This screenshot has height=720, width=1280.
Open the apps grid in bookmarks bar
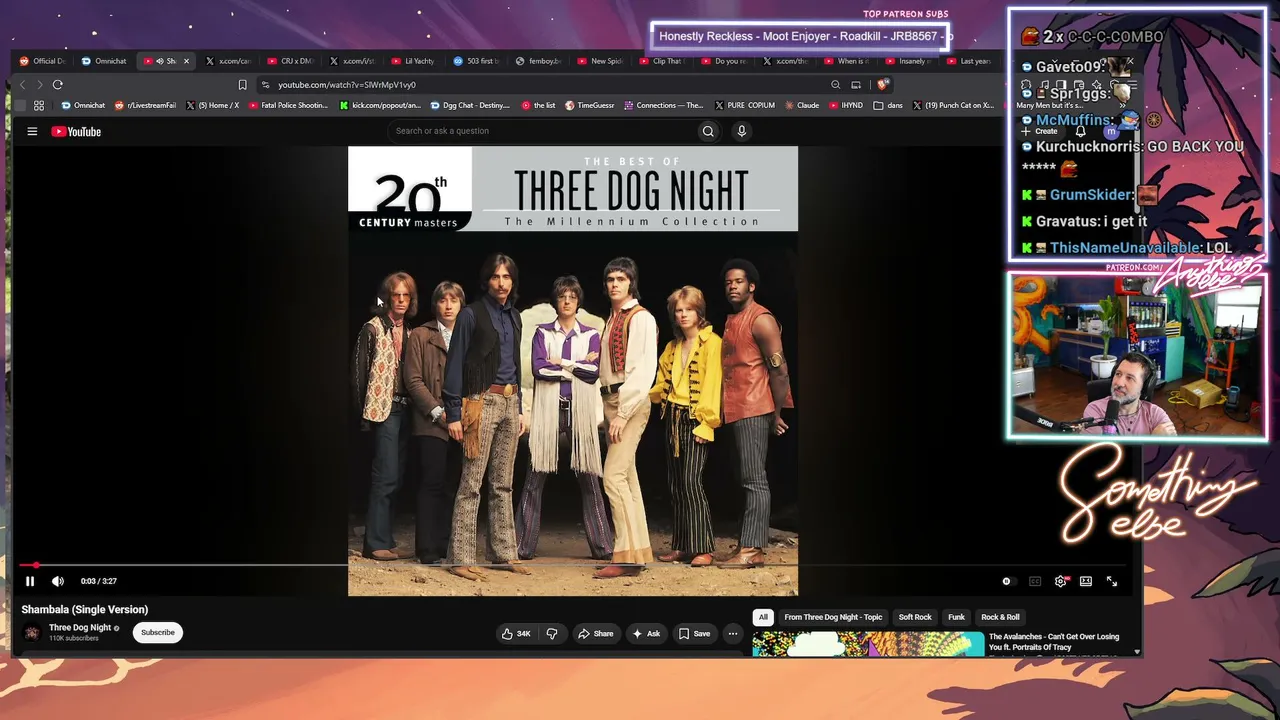click(x=39, y=105)
